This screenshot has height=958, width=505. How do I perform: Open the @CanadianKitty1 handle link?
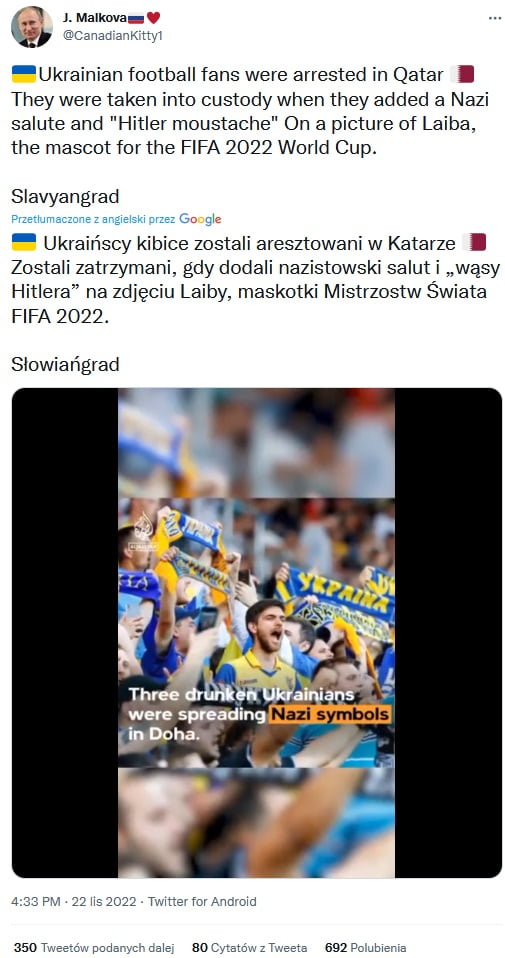tap(112, 35)
